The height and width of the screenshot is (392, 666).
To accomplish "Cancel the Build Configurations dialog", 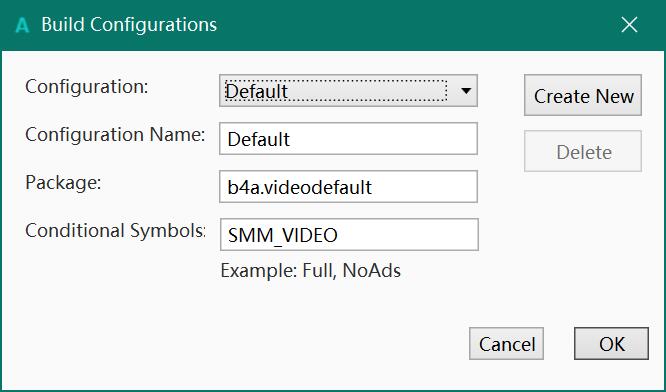I will click(506, 344).
